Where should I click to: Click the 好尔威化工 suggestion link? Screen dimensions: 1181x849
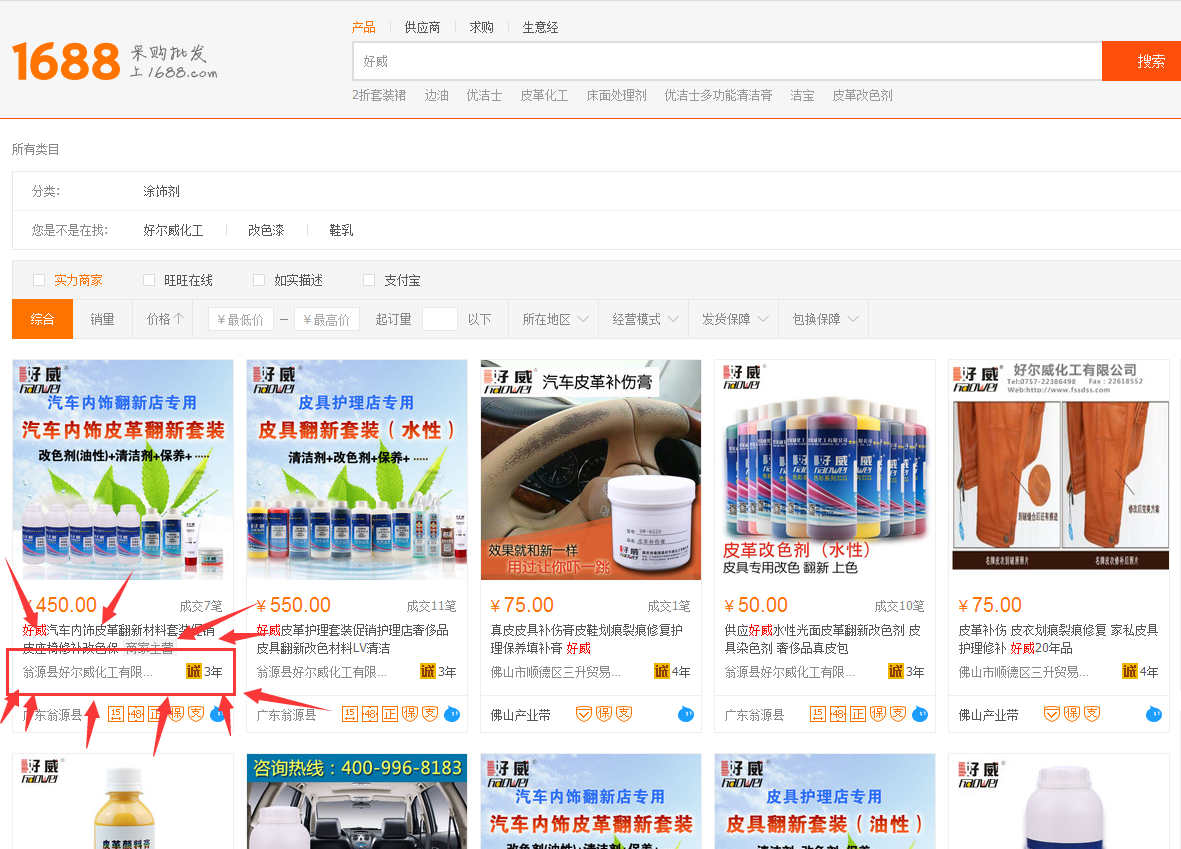coord(173,231)
